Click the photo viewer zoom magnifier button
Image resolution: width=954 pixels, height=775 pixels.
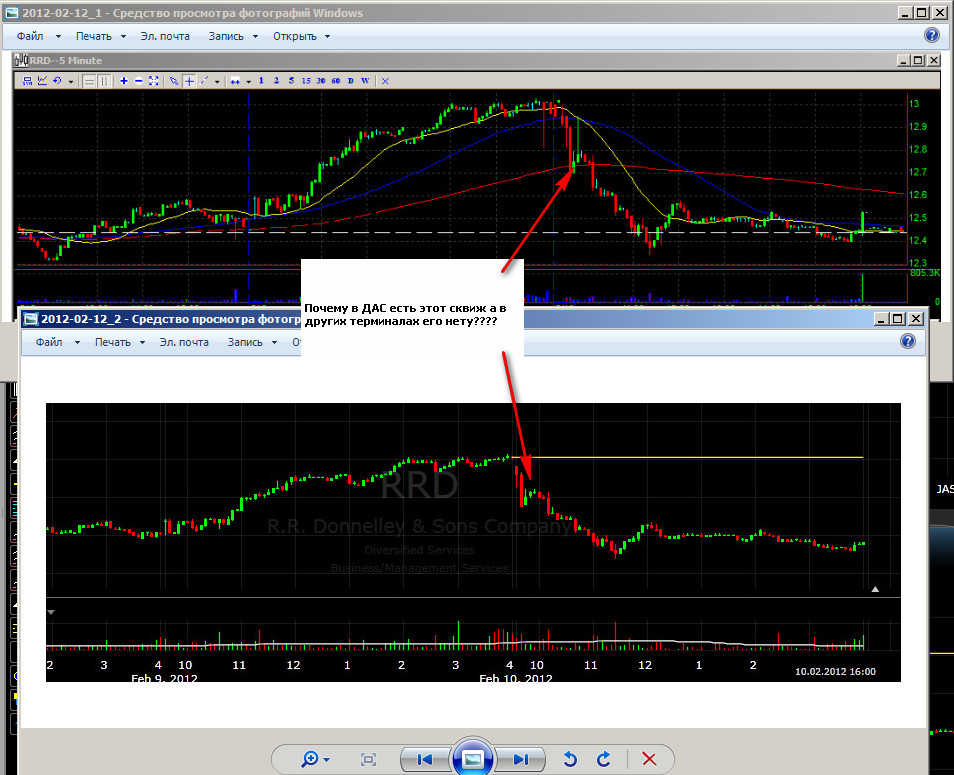[315, 759]
